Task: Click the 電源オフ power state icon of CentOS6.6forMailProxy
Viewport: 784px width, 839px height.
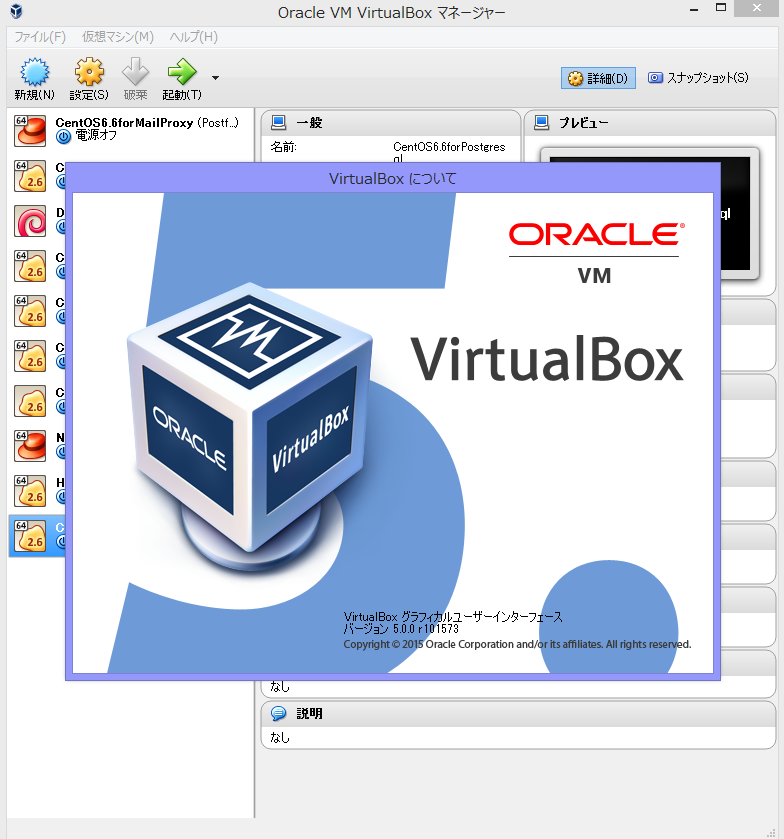Action: pos(63,136)
